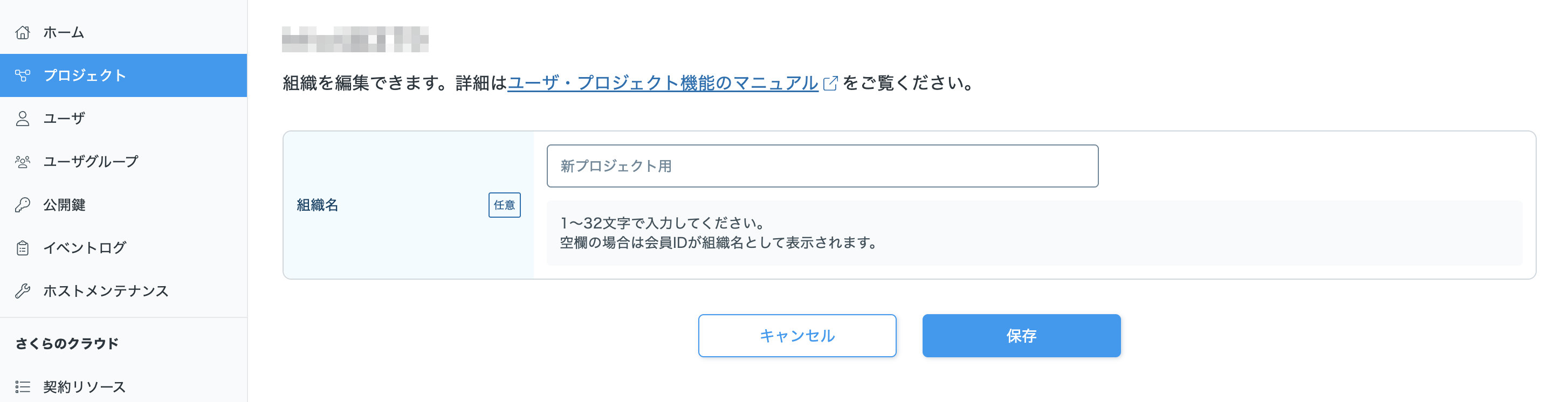Click the event log clipboard icon
1568x402 pixels.
coord(23,248)
